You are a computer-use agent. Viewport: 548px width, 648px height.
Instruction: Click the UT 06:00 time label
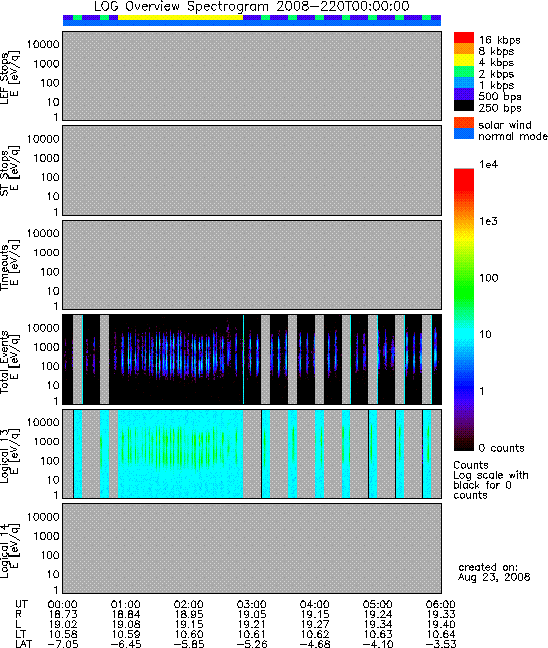pos(441,604)
